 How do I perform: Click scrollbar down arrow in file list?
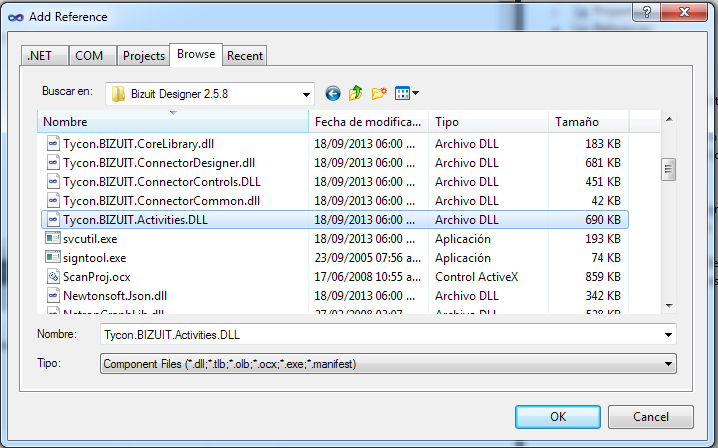669,306
